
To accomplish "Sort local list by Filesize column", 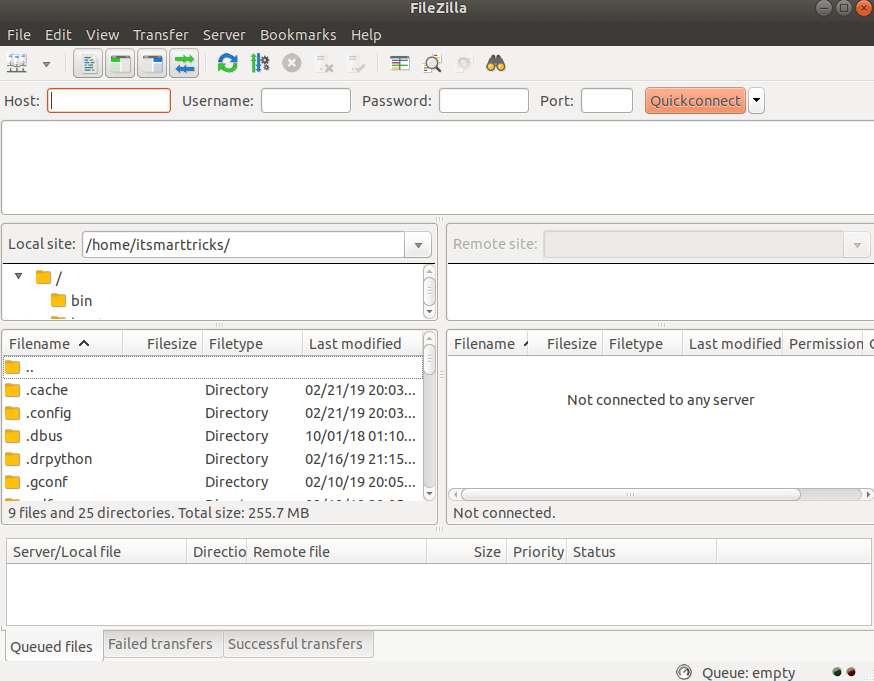I will point(162,344).
